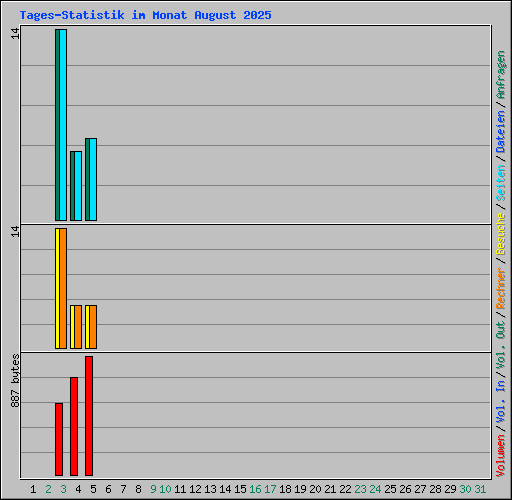Click the orange bar for day 4
Viewport: 512px width, 500px height.
pos(78,327)
